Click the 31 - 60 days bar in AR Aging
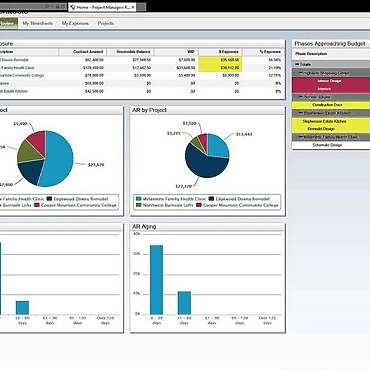370x370 pixels. 184,303
